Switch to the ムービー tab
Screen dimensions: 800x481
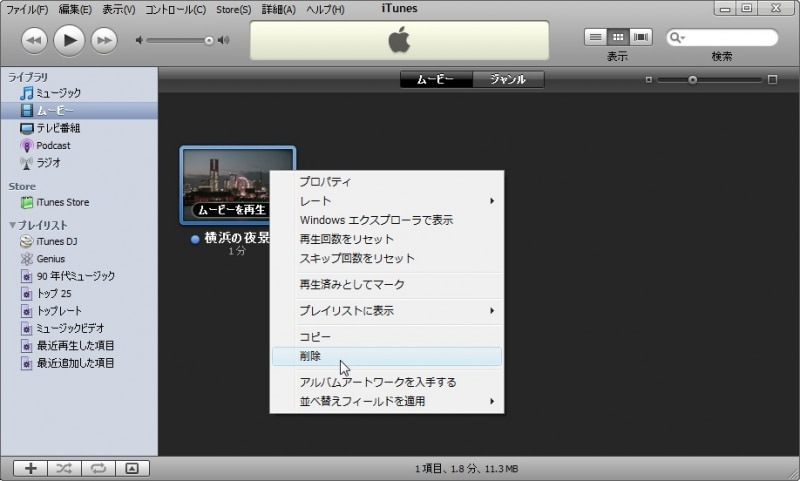pyautogui.click(x=436, y=79)
